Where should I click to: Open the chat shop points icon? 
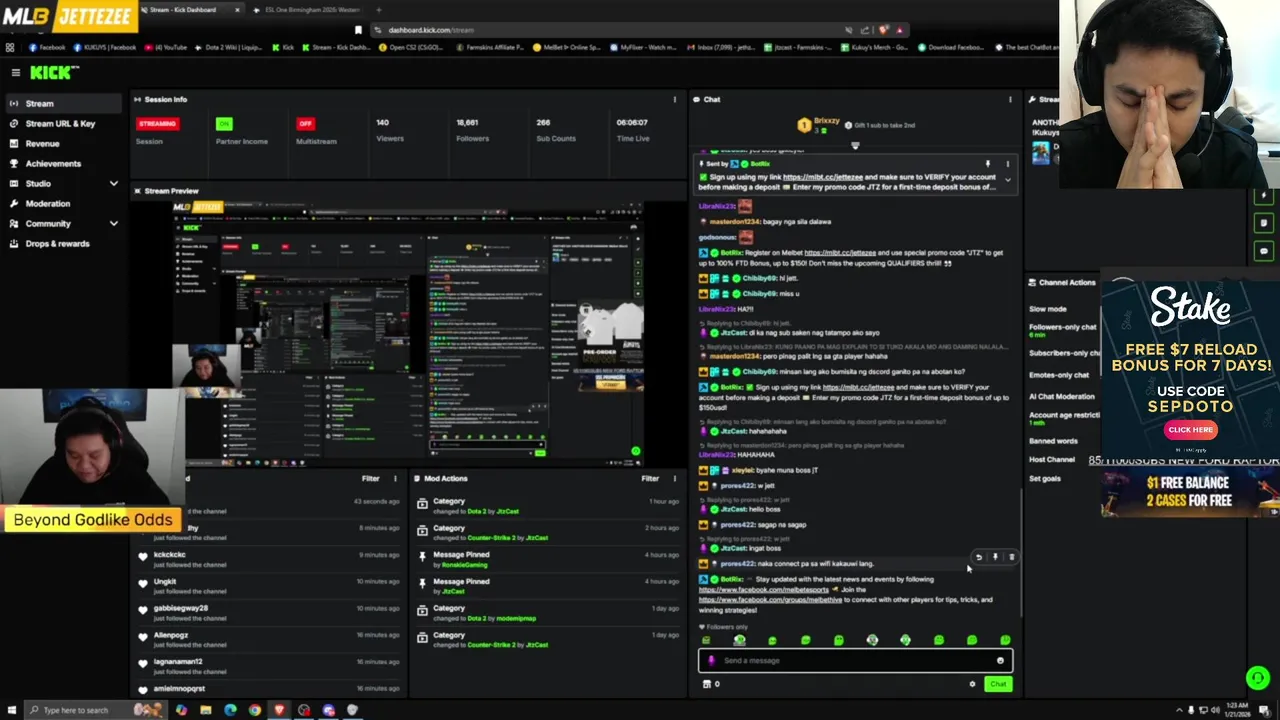(707, 684)
